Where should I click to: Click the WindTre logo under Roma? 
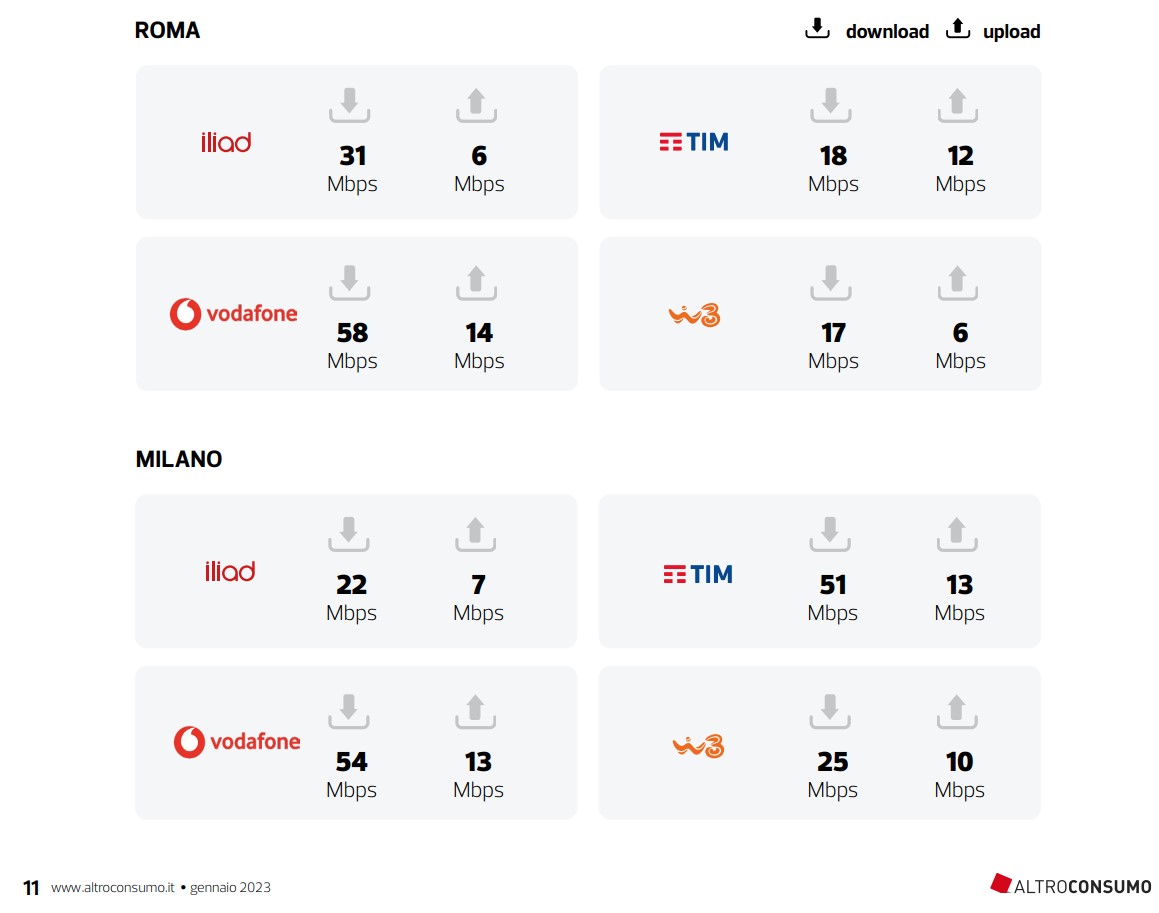694,315
